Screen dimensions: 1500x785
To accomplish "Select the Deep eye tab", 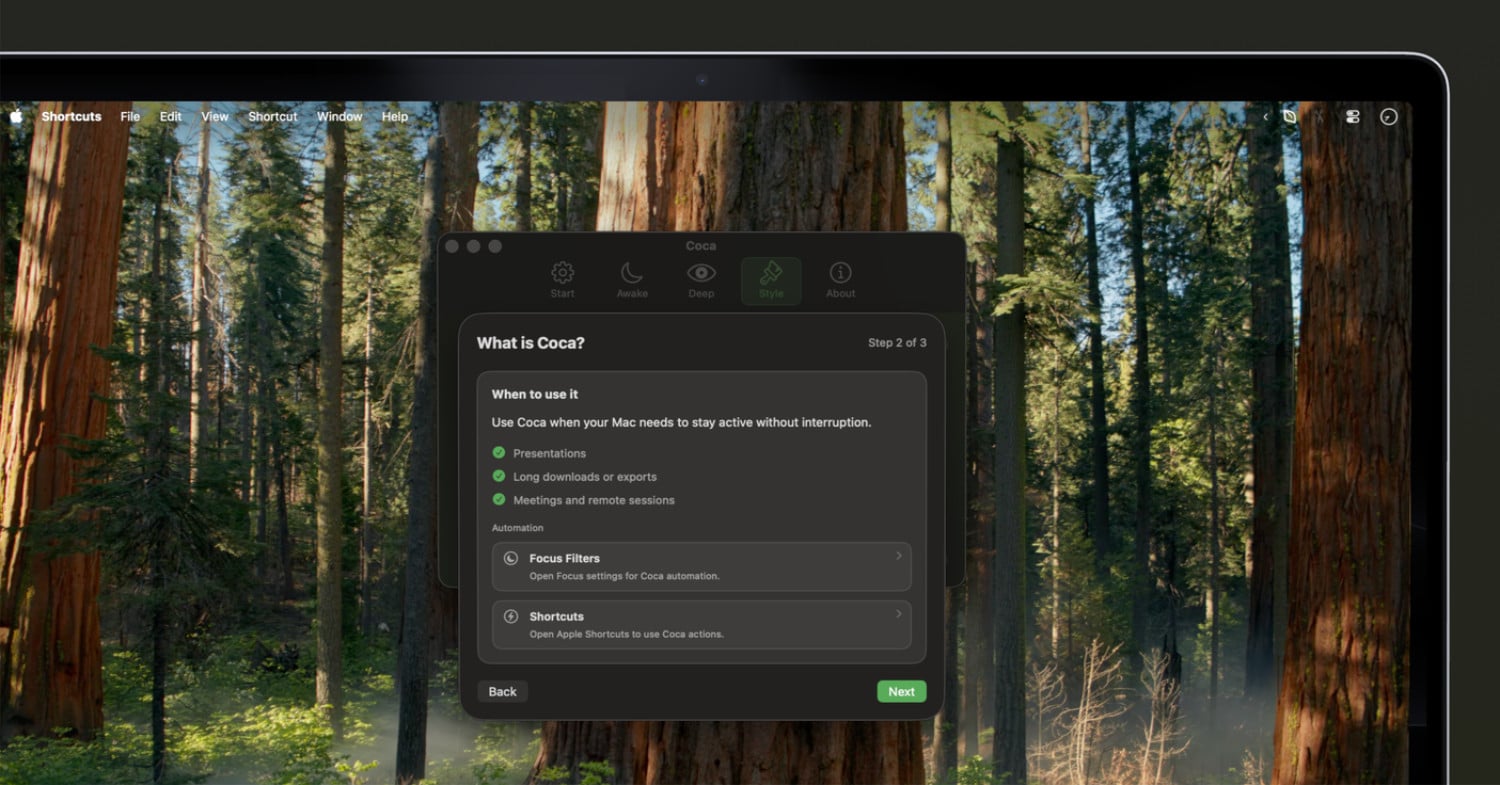I will click(x=701, y=280).
